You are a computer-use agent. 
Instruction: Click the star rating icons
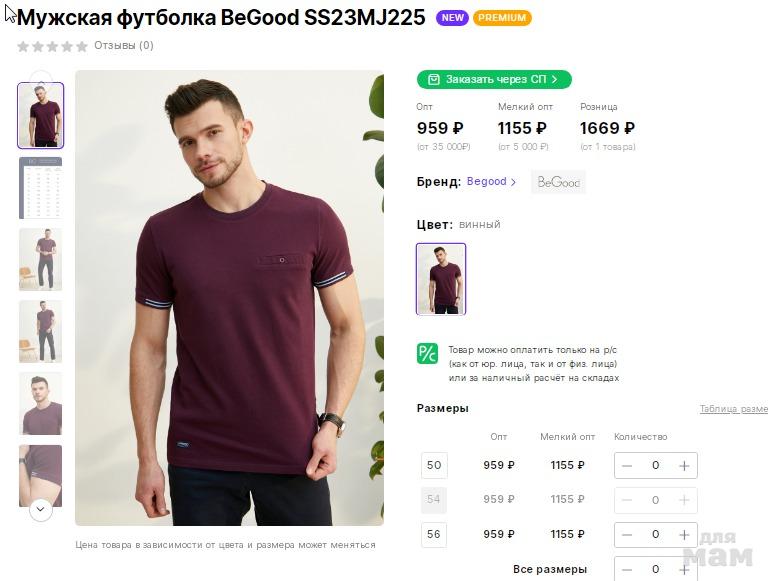coord(53,46)
